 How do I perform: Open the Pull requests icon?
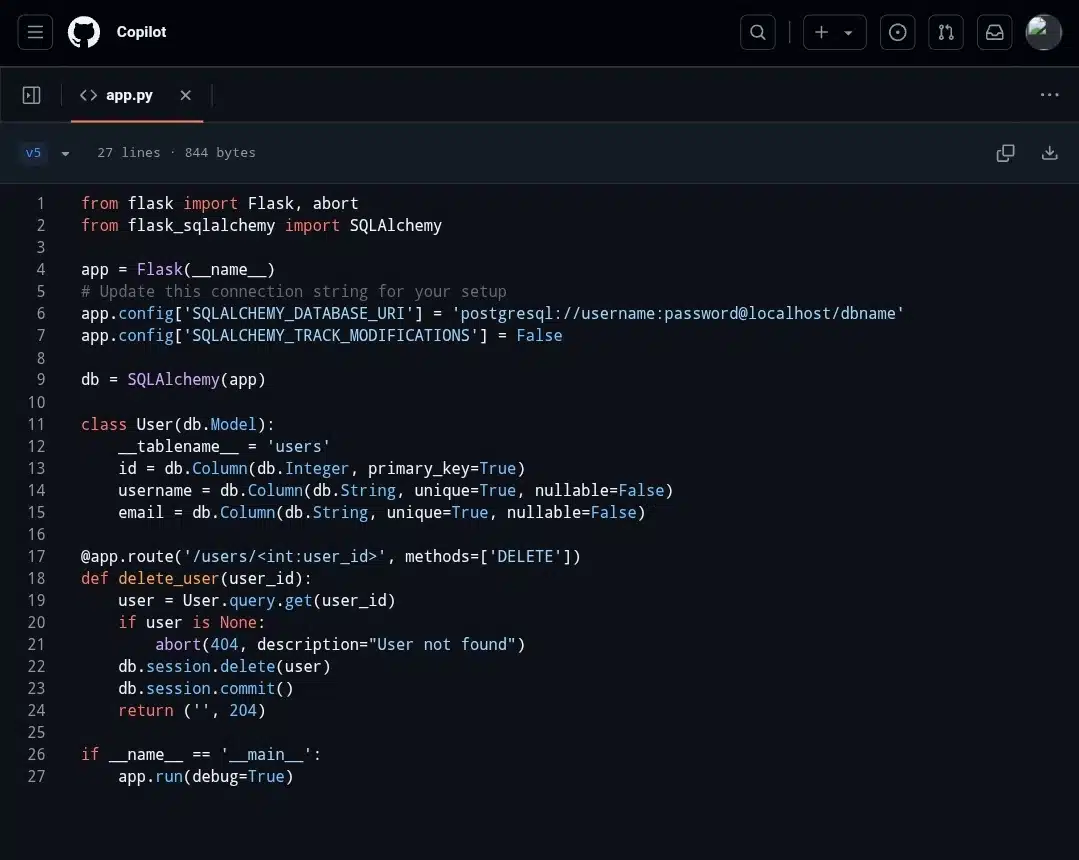point(946,32)
